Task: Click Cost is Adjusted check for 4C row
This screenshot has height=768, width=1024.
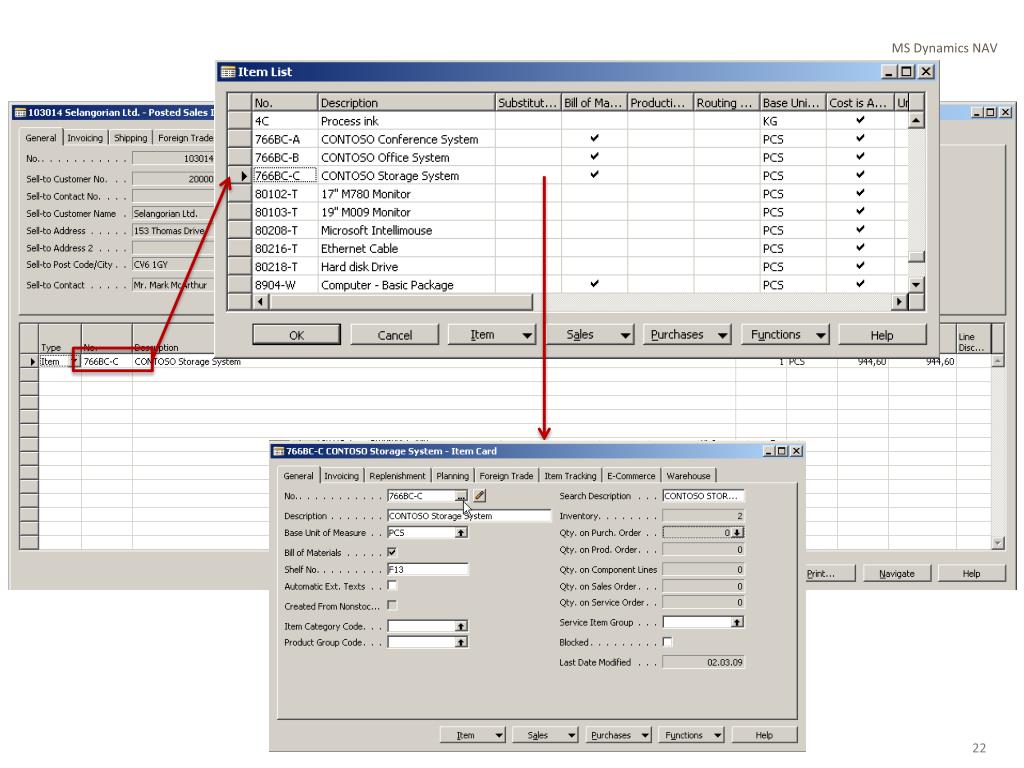Action: click(x=860, y=120)
